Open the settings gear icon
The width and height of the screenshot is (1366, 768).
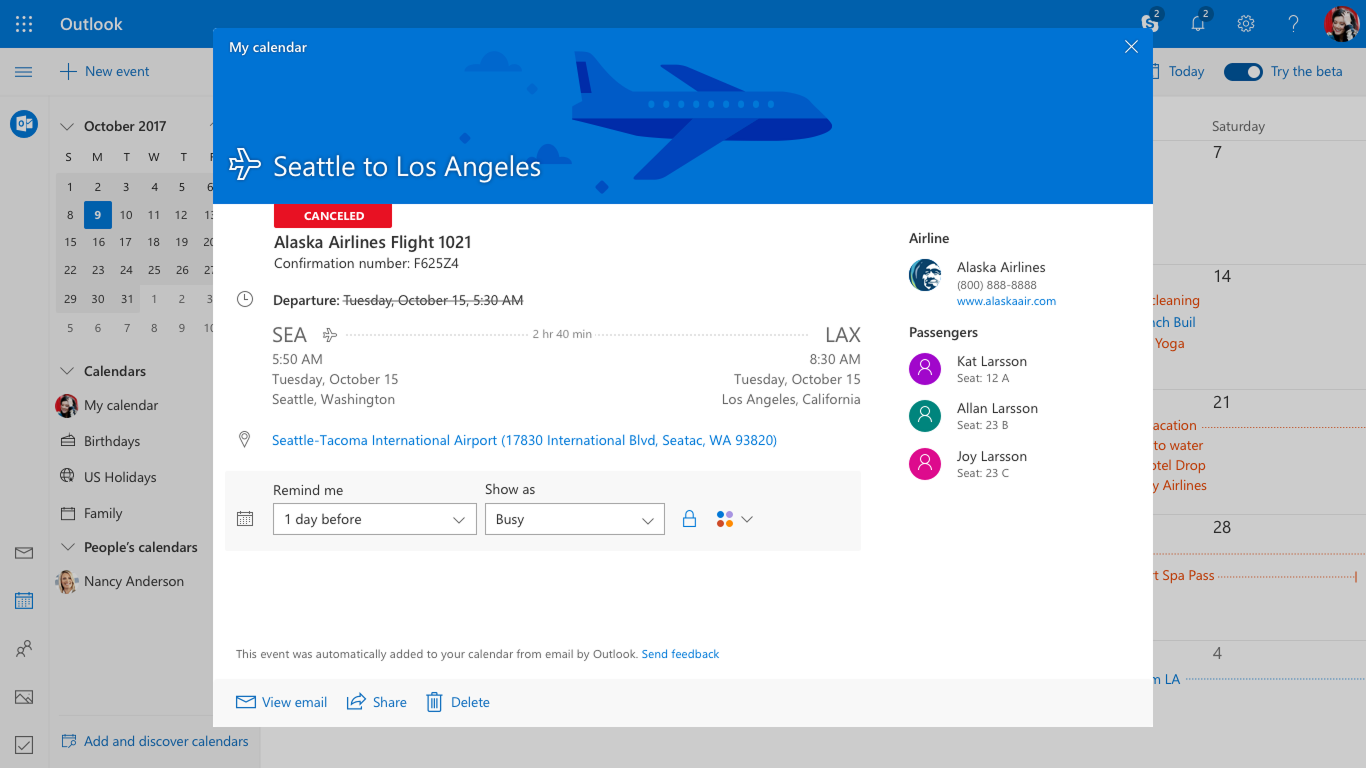[1246, 24]
